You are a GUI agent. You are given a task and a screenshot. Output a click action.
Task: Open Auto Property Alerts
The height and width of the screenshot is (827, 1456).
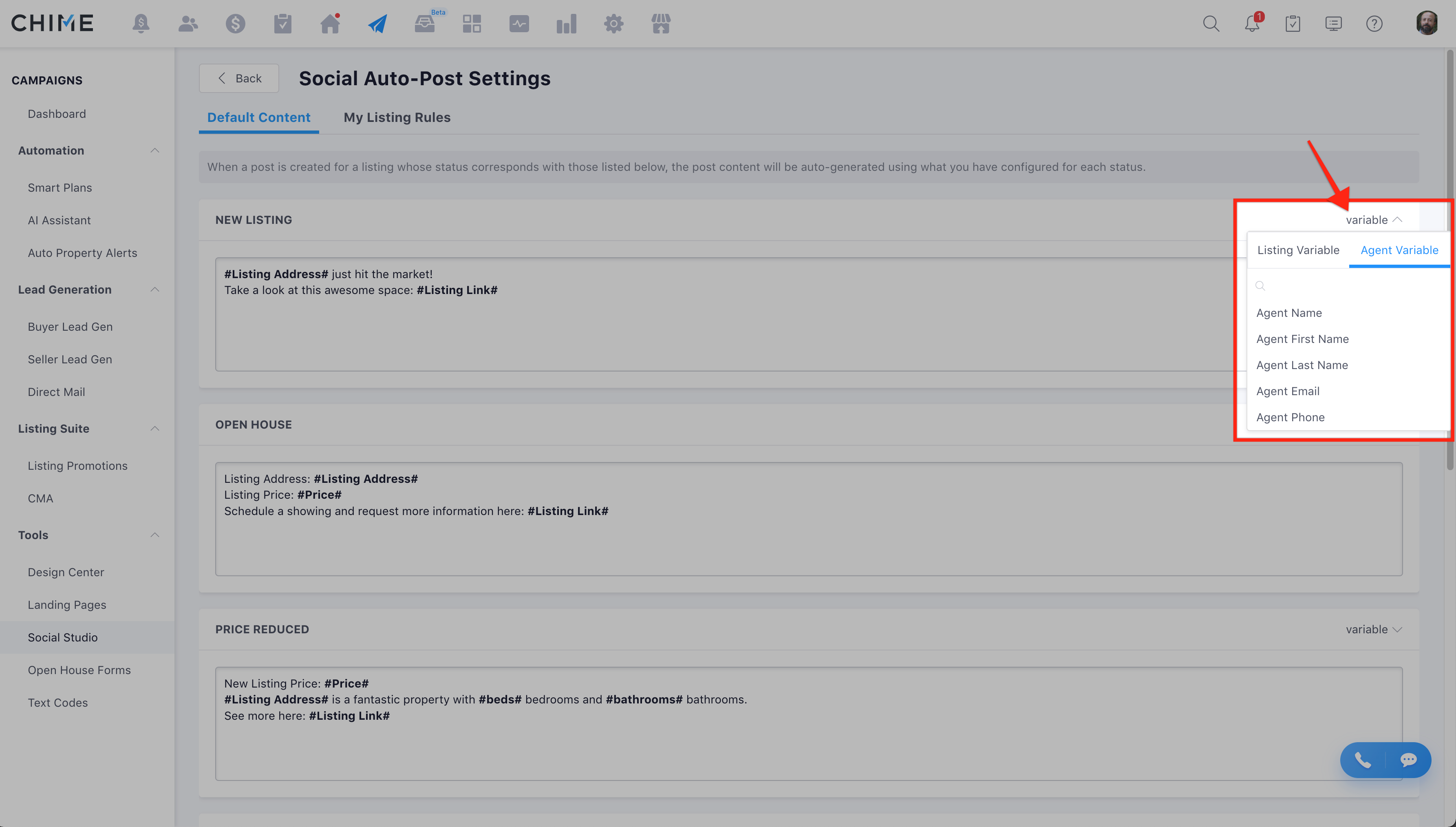click(82, 253)
